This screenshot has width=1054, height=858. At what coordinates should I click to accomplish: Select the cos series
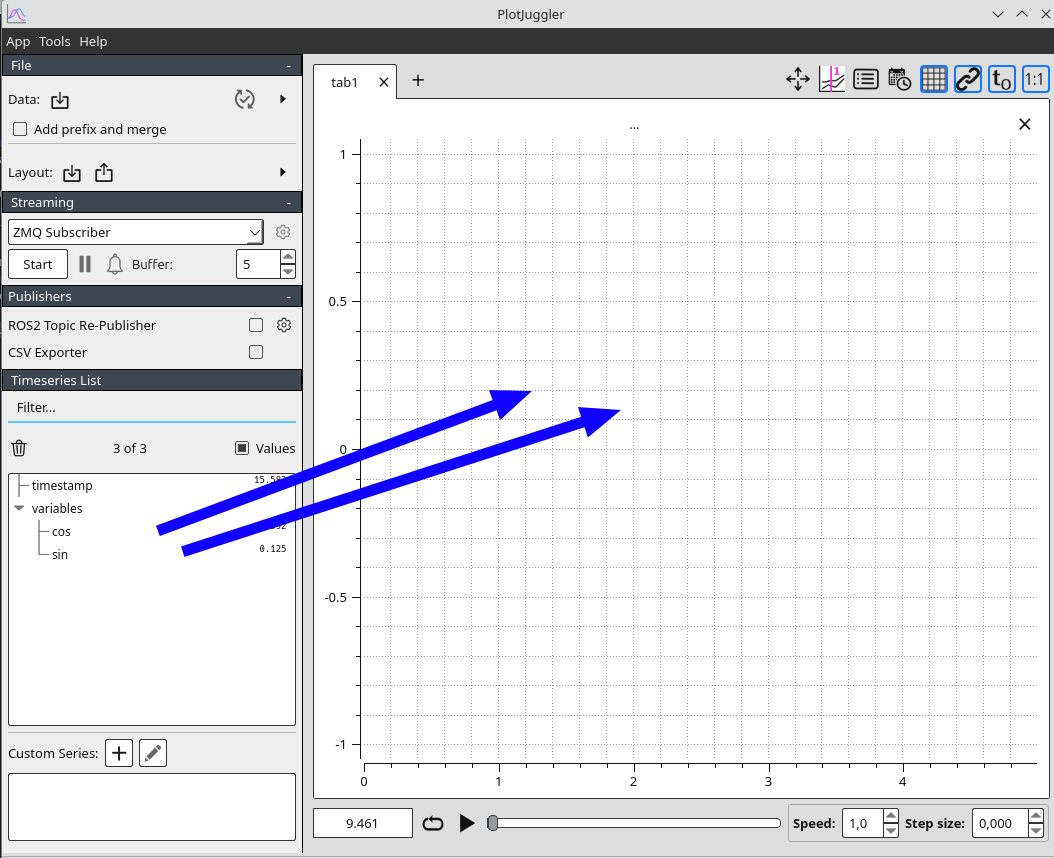tap(61, 532)
